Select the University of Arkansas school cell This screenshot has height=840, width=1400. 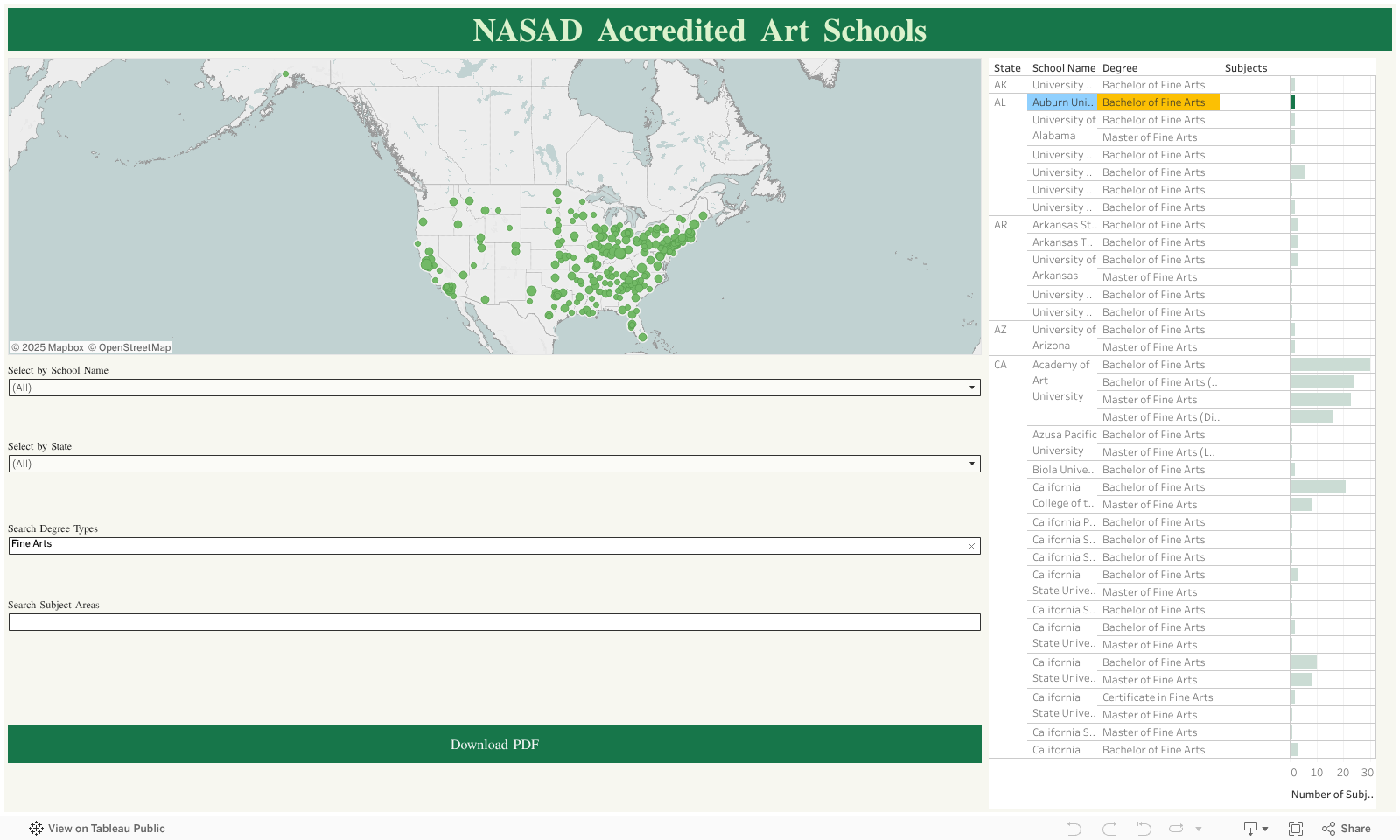click(x=1064, y=268)
